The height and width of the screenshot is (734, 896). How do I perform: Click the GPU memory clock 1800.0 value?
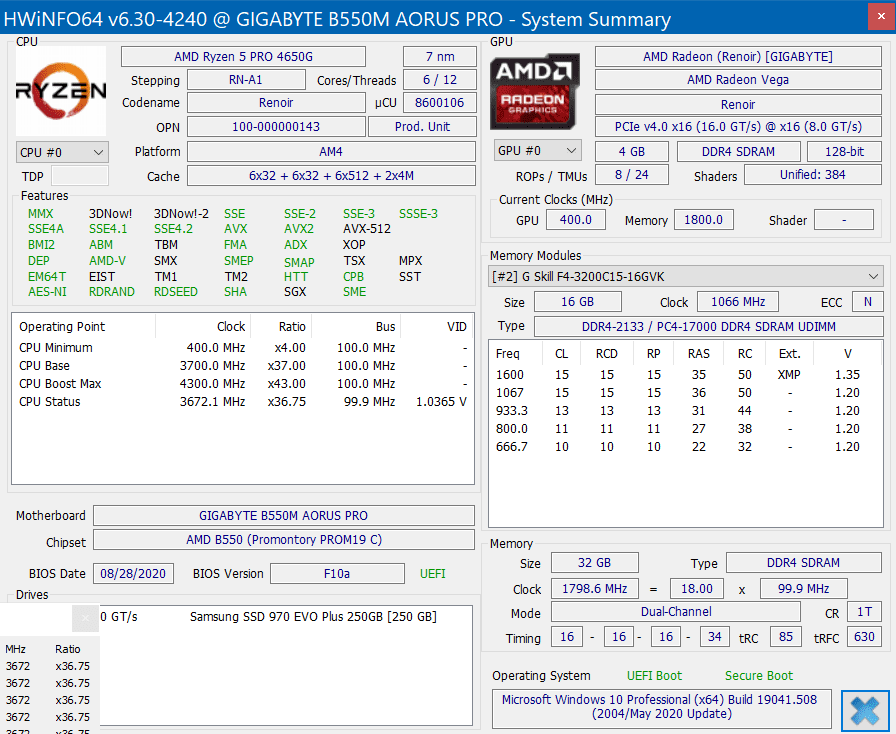coord(703,220)
